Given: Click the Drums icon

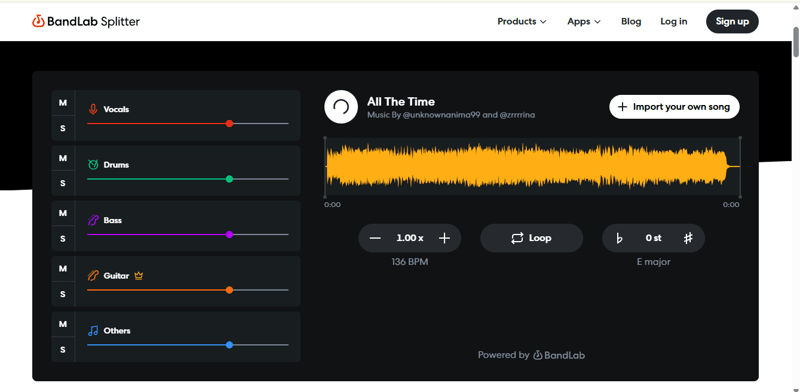Looking at the screenshot, I should pos(93,165).
